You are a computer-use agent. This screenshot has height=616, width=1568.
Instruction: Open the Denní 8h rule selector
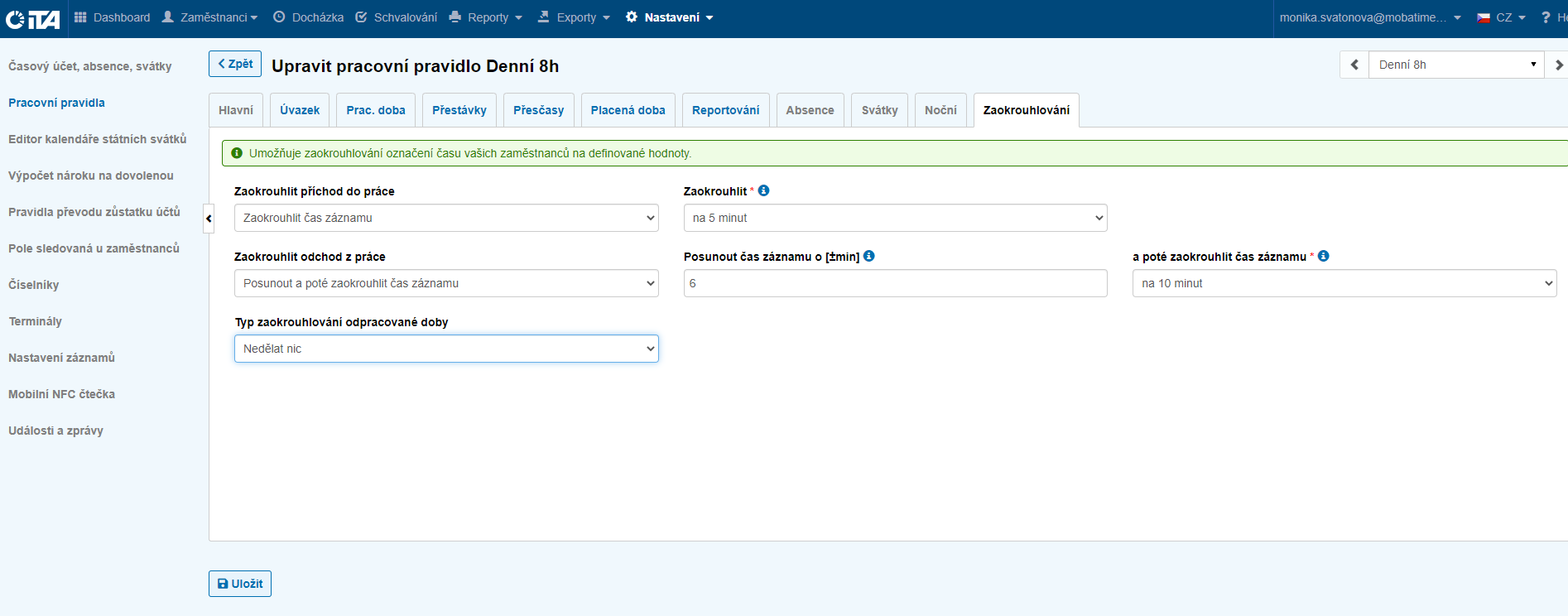(x=1455, y=65)
